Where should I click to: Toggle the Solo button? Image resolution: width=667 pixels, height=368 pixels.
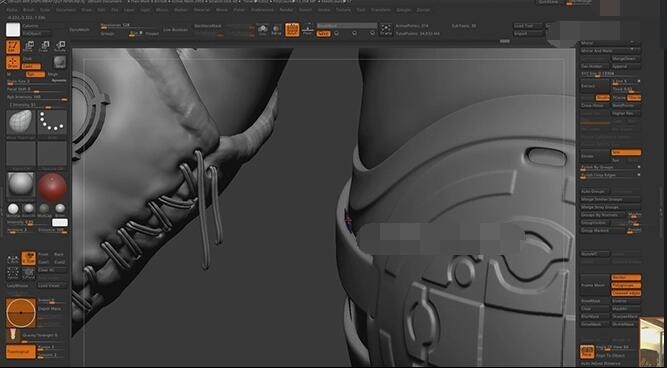click(323, 34)
